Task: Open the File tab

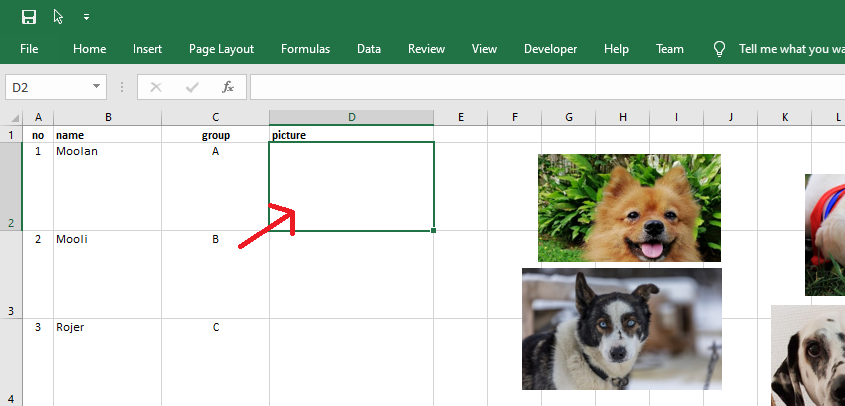Action: tap(29, 49)
